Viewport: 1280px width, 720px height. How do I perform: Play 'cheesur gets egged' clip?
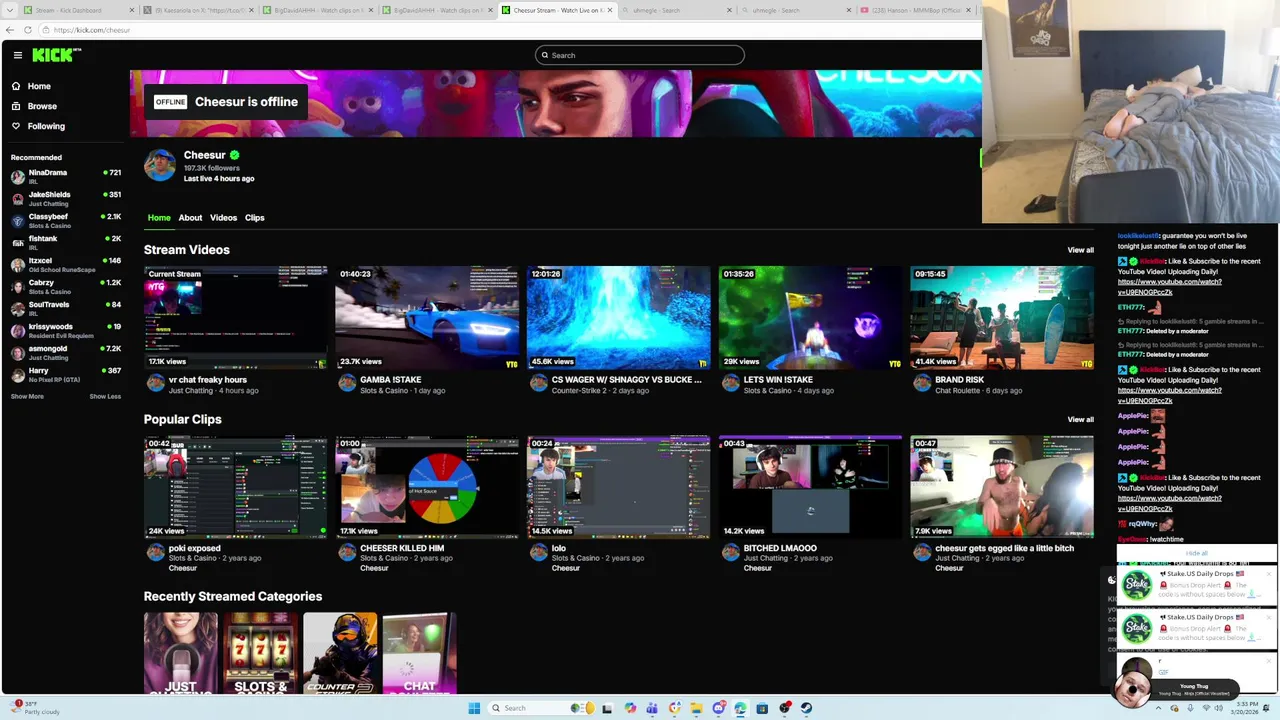(1002, 487)
